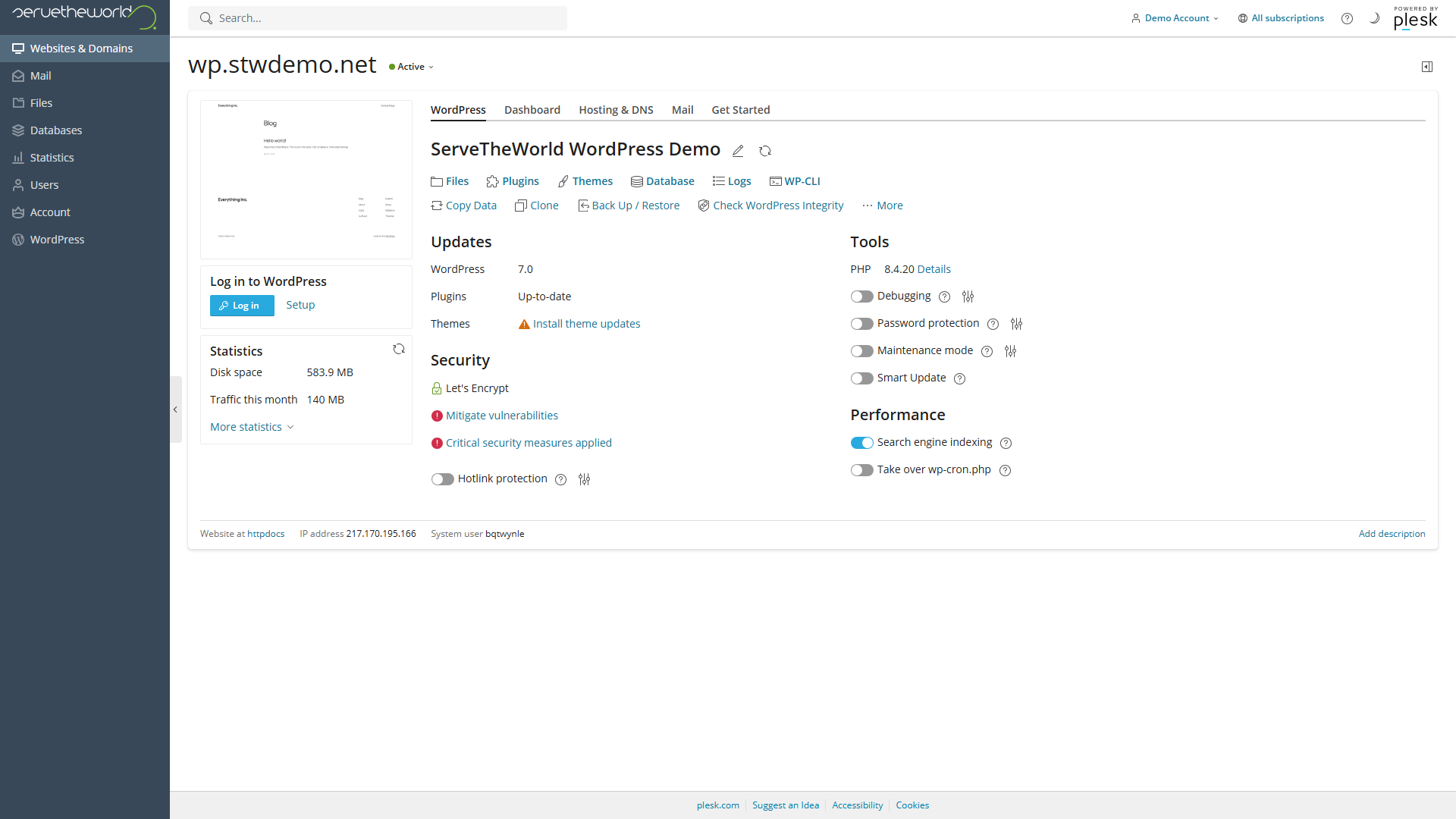Screen dimensions: 1456x819
Task: Open the top bar help icon
Action: [1347, 18]
